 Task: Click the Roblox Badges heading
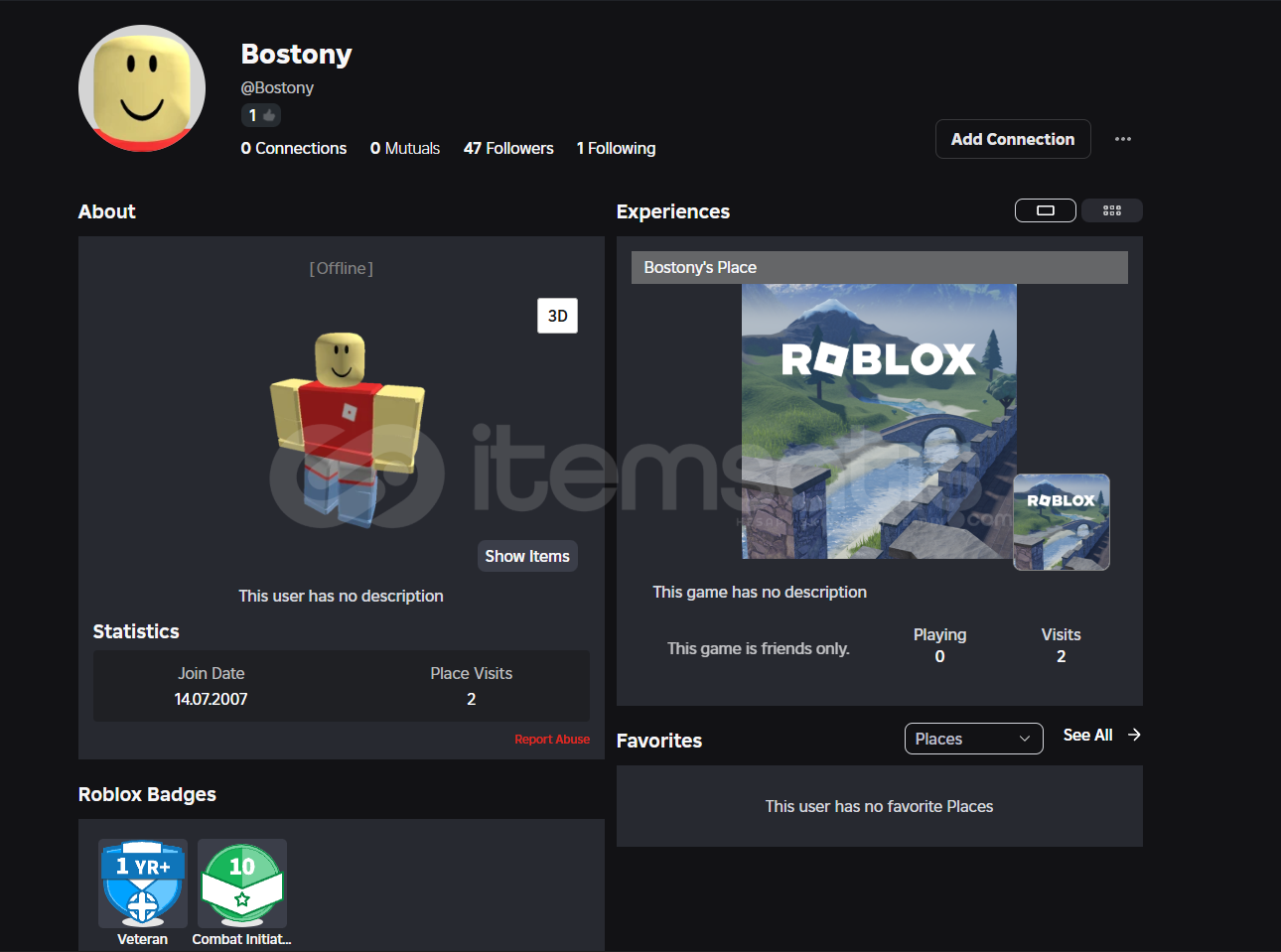pos(147,794)
